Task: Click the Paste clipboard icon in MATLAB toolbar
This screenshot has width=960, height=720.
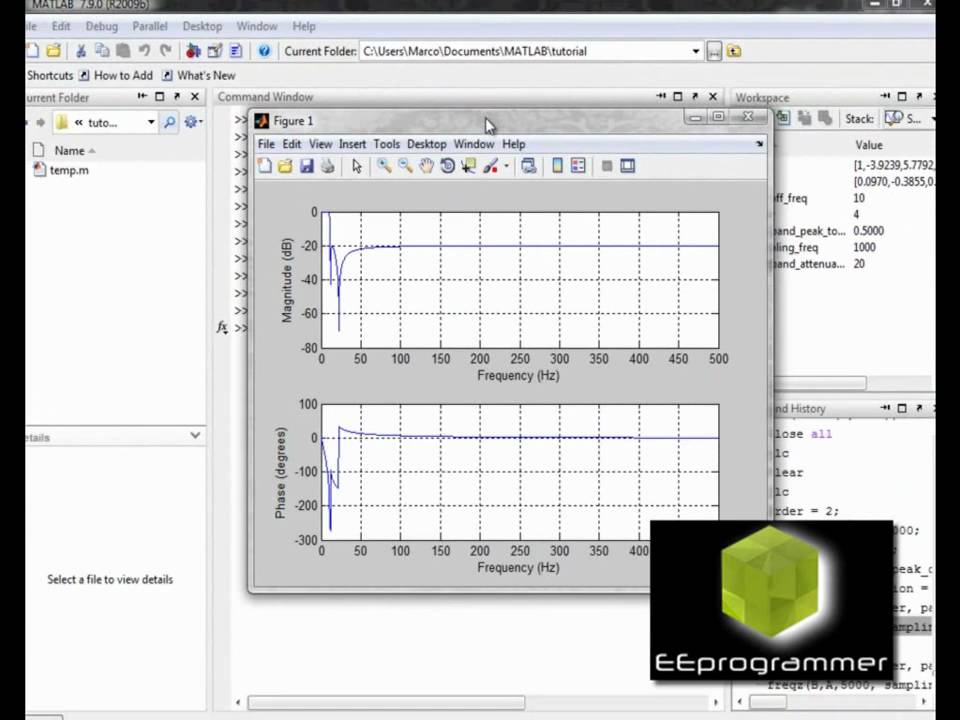Action: coord(123,51)
